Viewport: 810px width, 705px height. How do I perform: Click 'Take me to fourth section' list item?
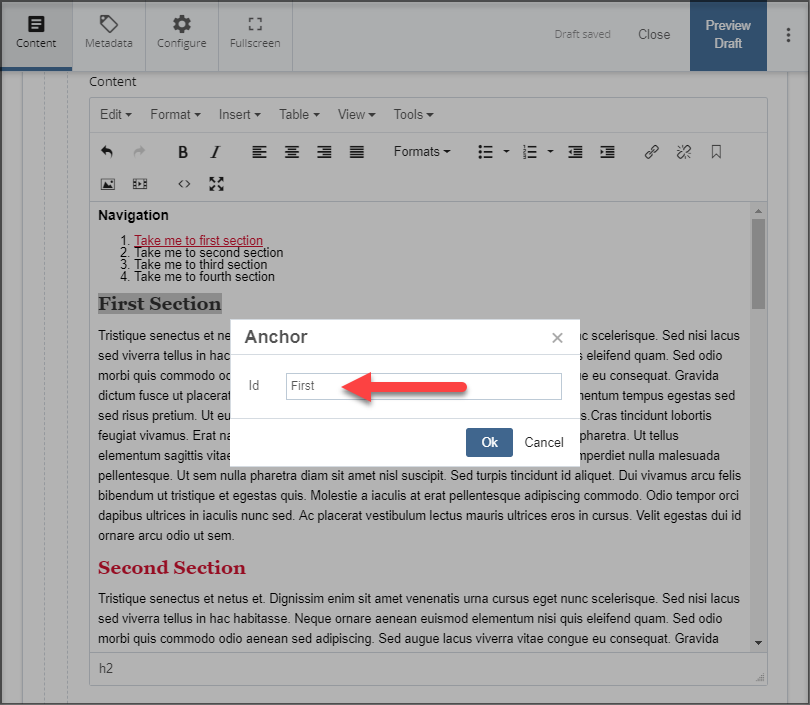[205, 277]
